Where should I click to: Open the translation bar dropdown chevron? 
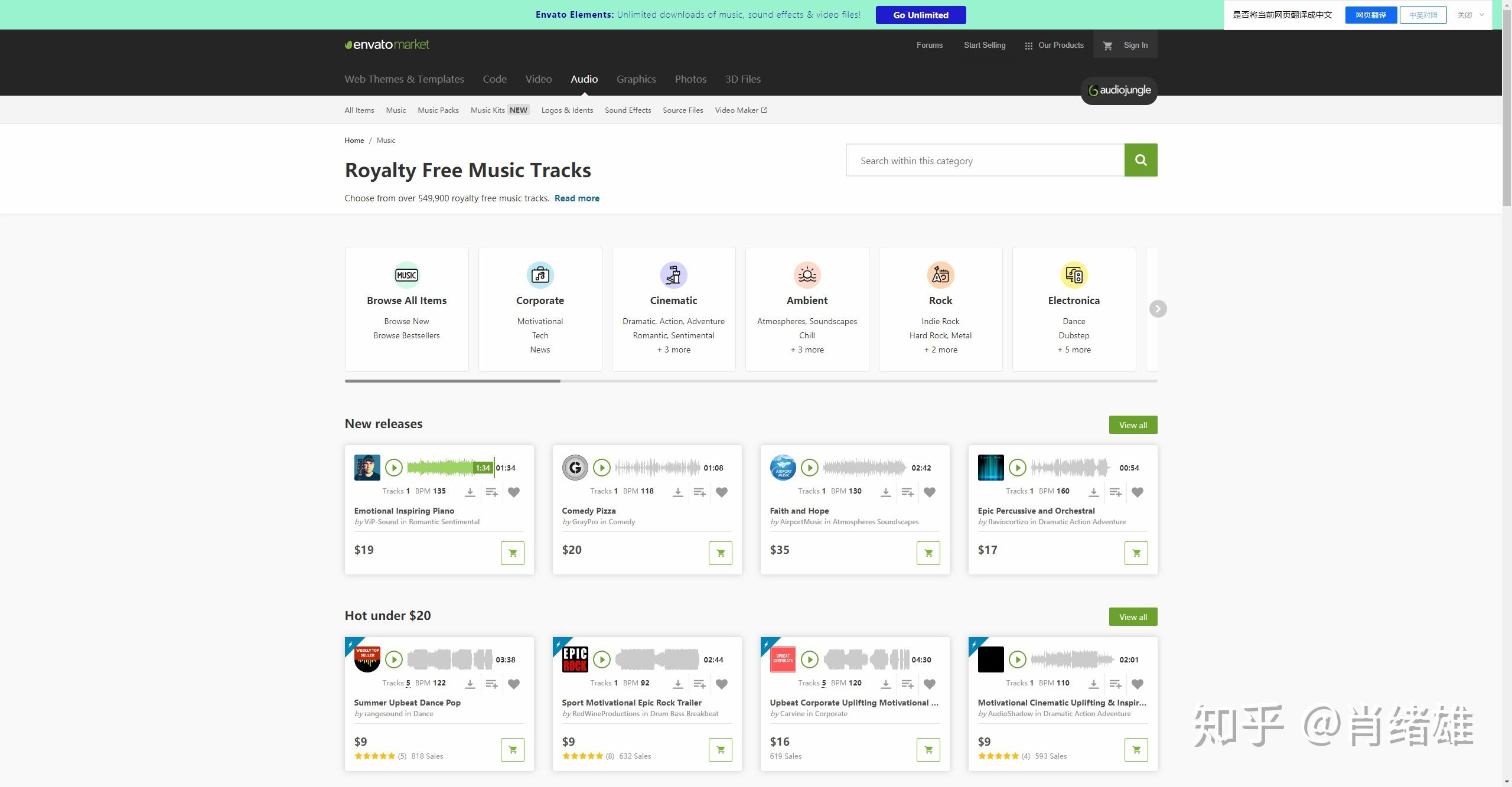[x=1482, y=15]
